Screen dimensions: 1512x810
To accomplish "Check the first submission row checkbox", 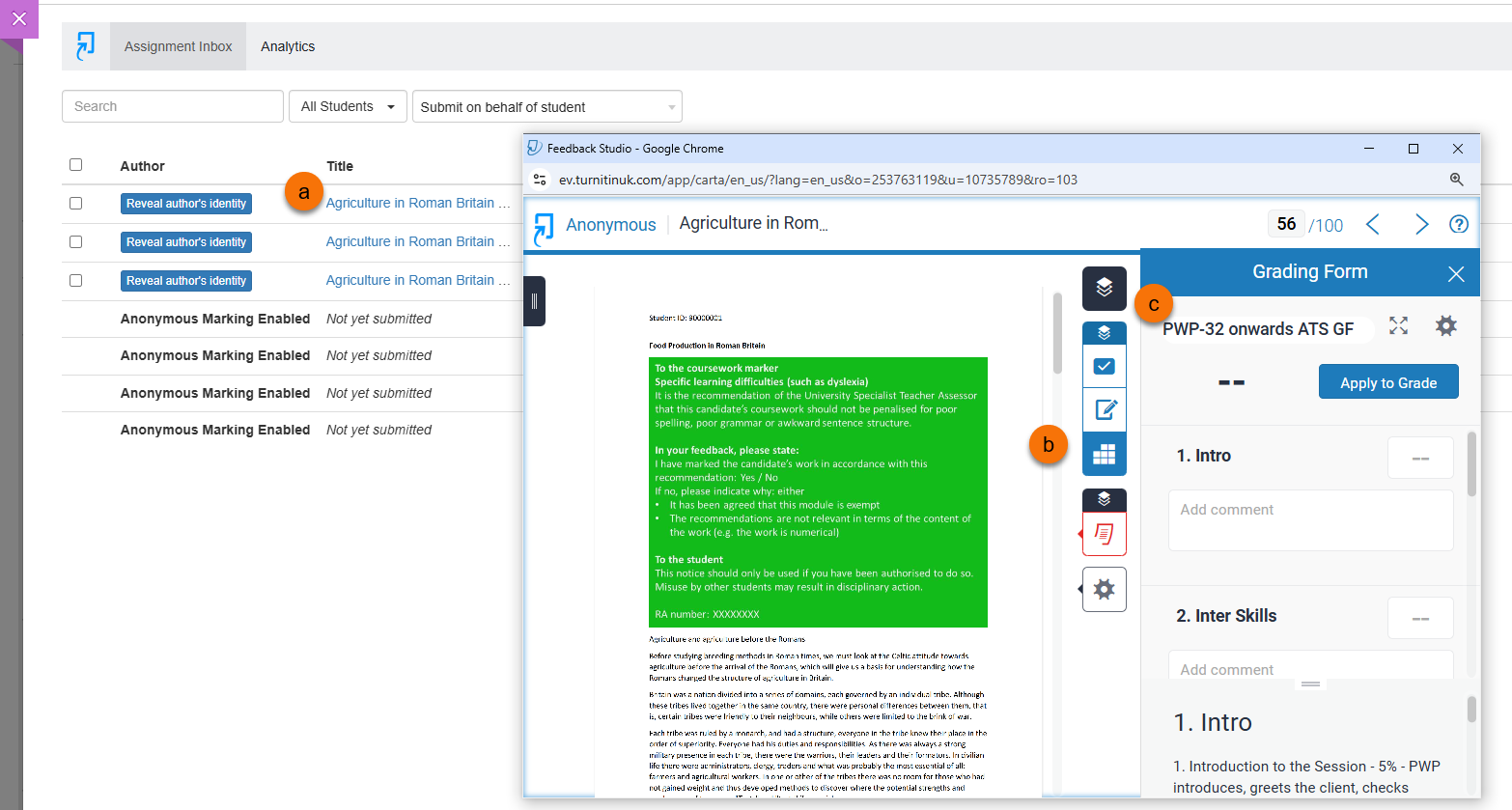I will [x=76, y=204].
